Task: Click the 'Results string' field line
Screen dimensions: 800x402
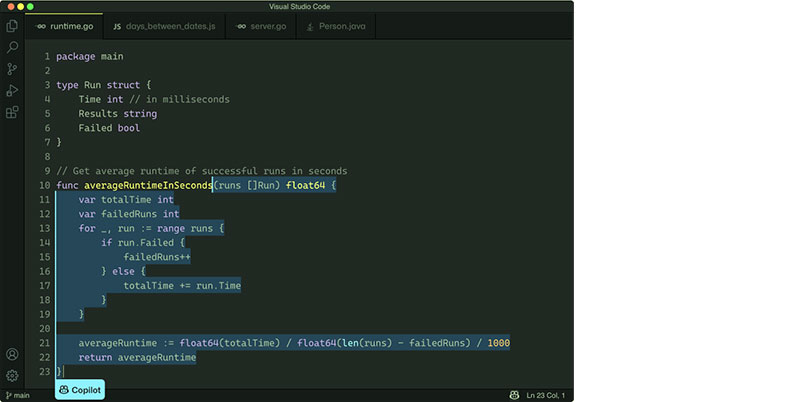Action: coord(118,113)
